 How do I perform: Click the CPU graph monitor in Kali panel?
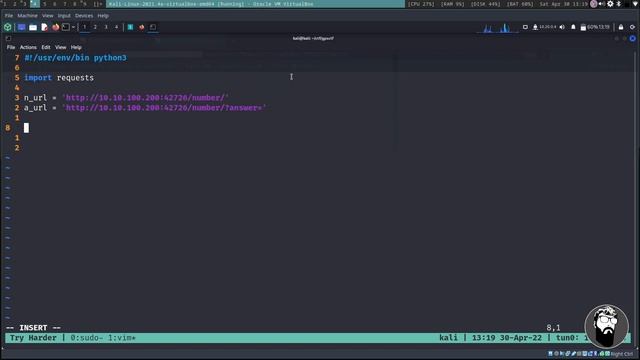pos(497,27)
